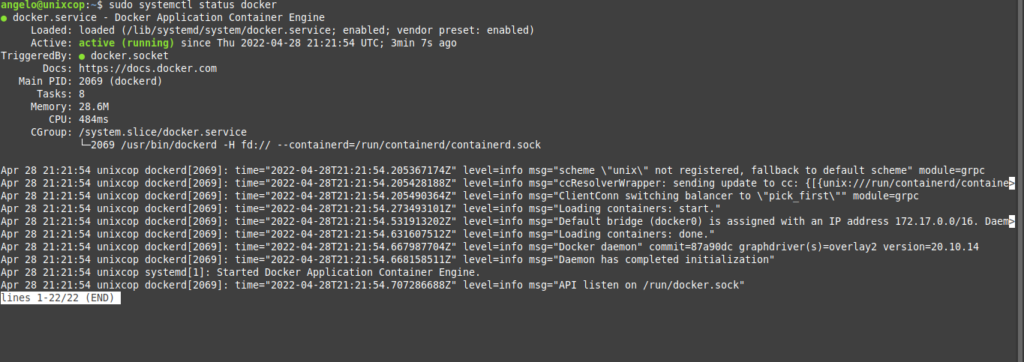Click the truncation arrow on ccResolverWrapper log line
This screenshot has width=1024, height=362.
point(1012,183)
